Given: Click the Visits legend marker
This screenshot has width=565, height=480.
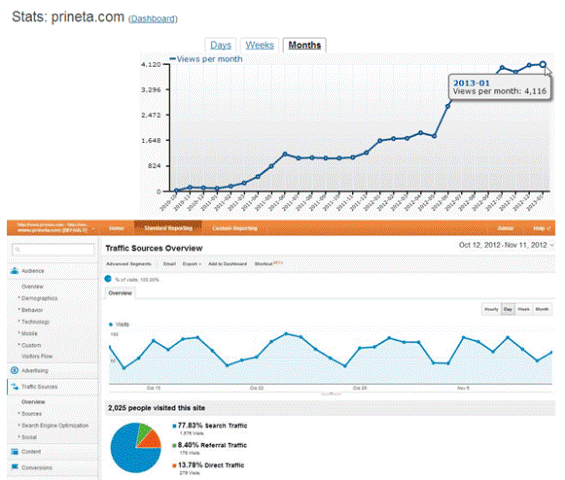Looking at the screenshot, I should pyautogui.click(x=111, y=324).
